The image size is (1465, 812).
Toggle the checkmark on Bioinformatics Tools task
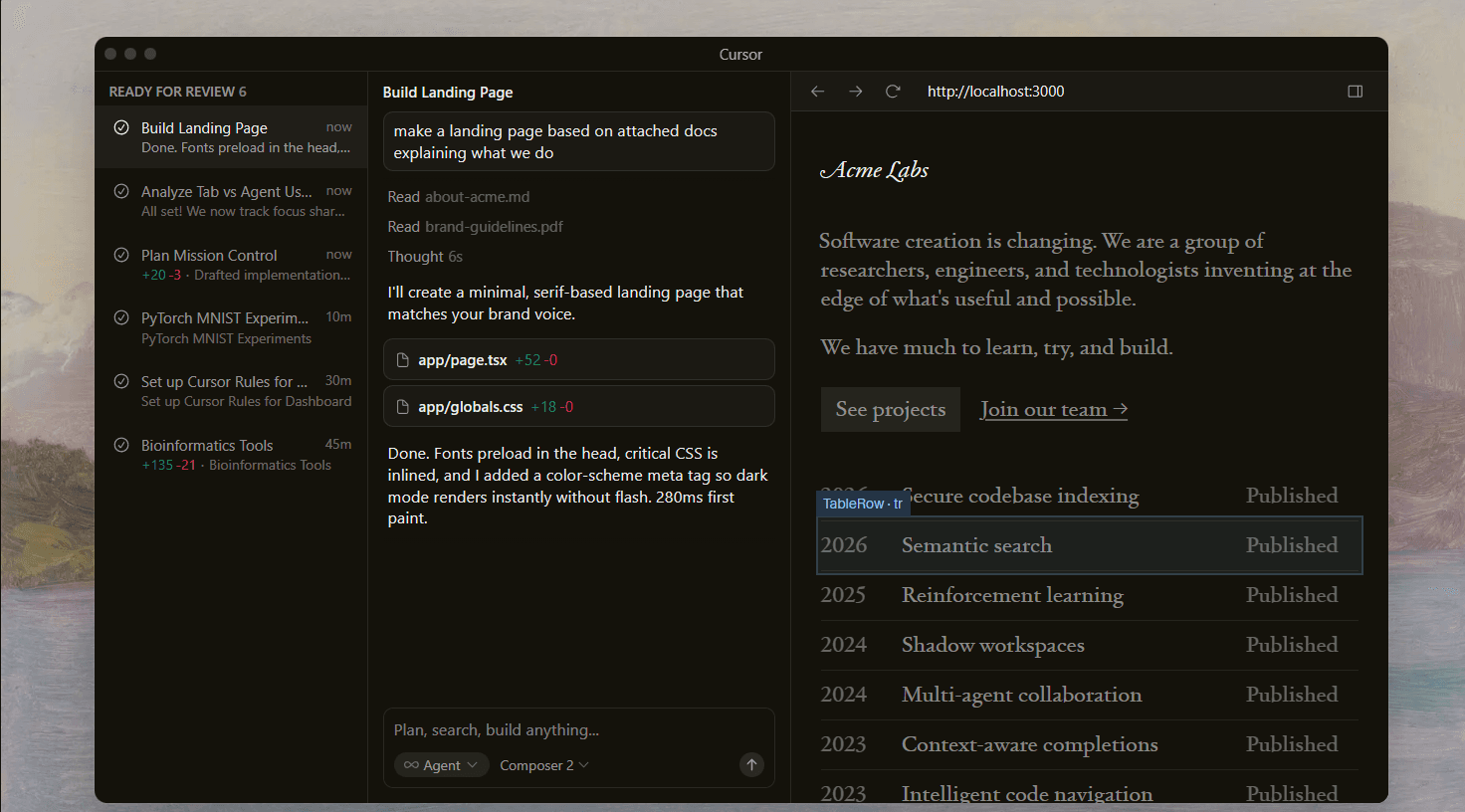(120, 445)
